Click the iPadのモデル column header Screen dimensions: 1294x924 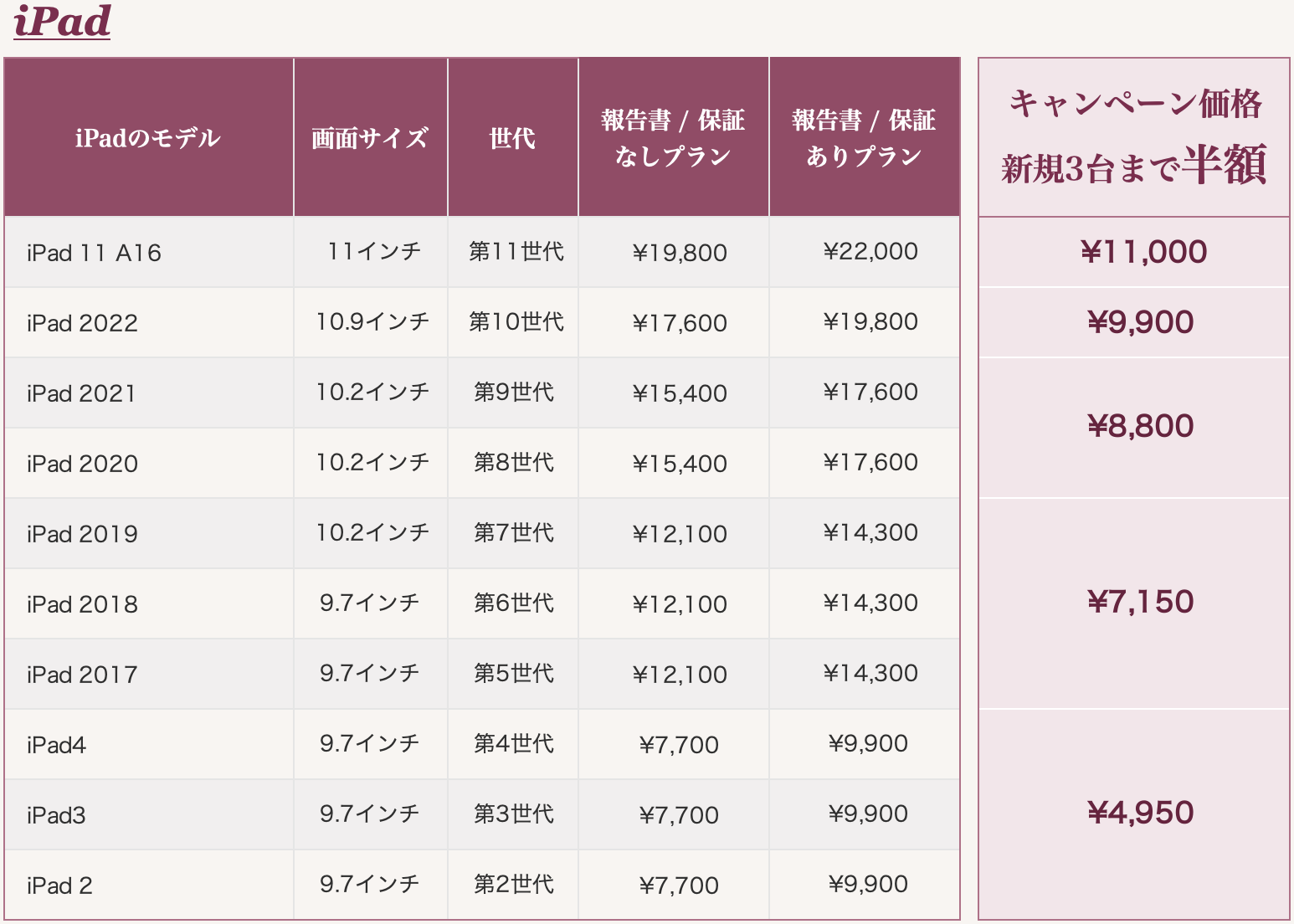[149, 137]
